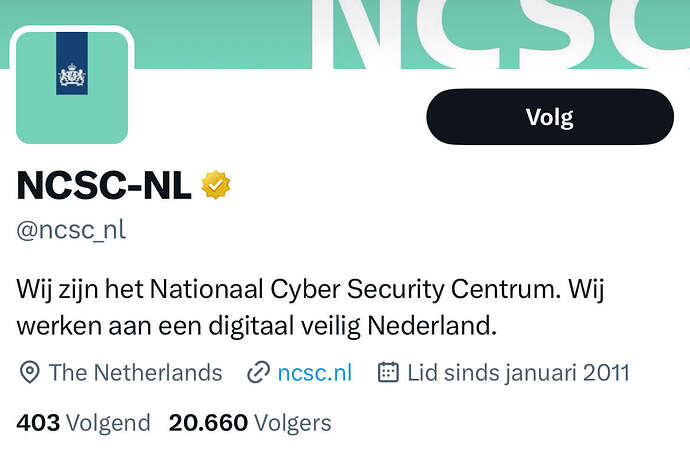Click the large NCSC letters in banner
The width and height of the screenshot is (690, 458).
click(501, 34)
